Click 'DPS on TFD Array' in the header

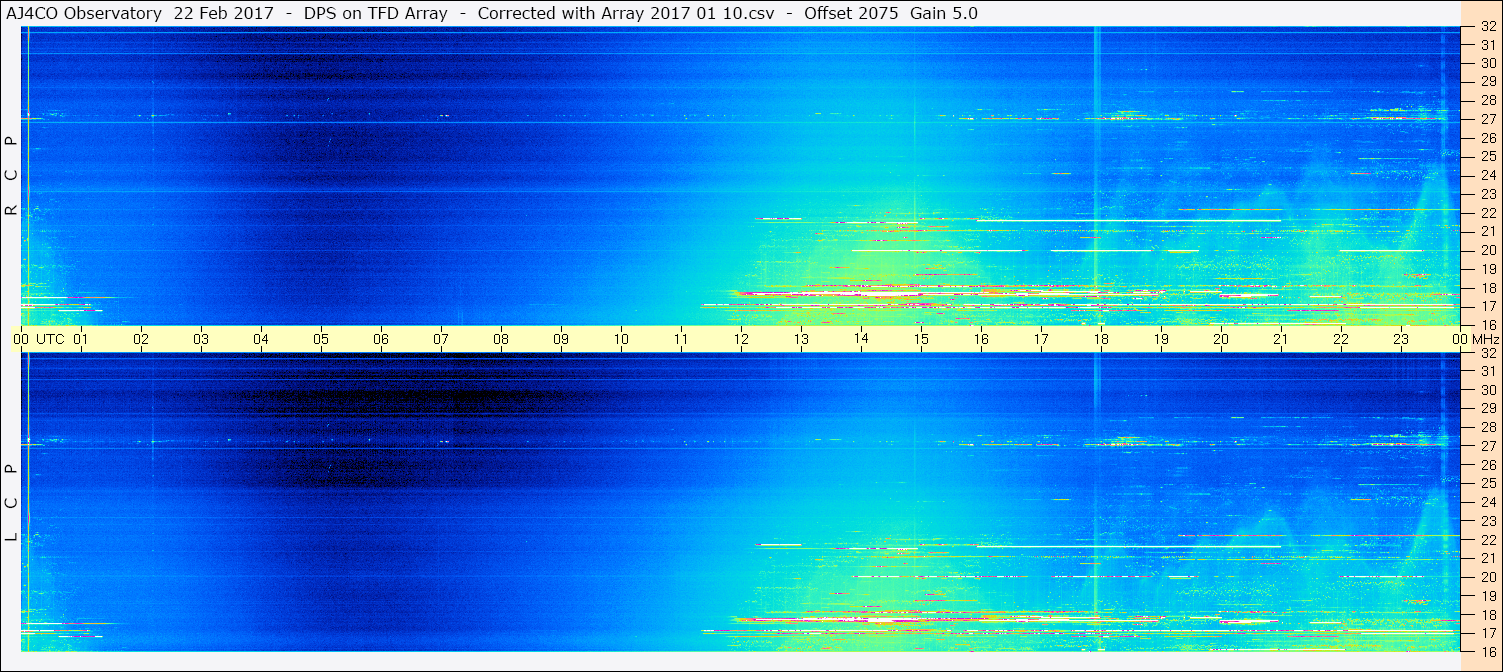tap(375, 14)
